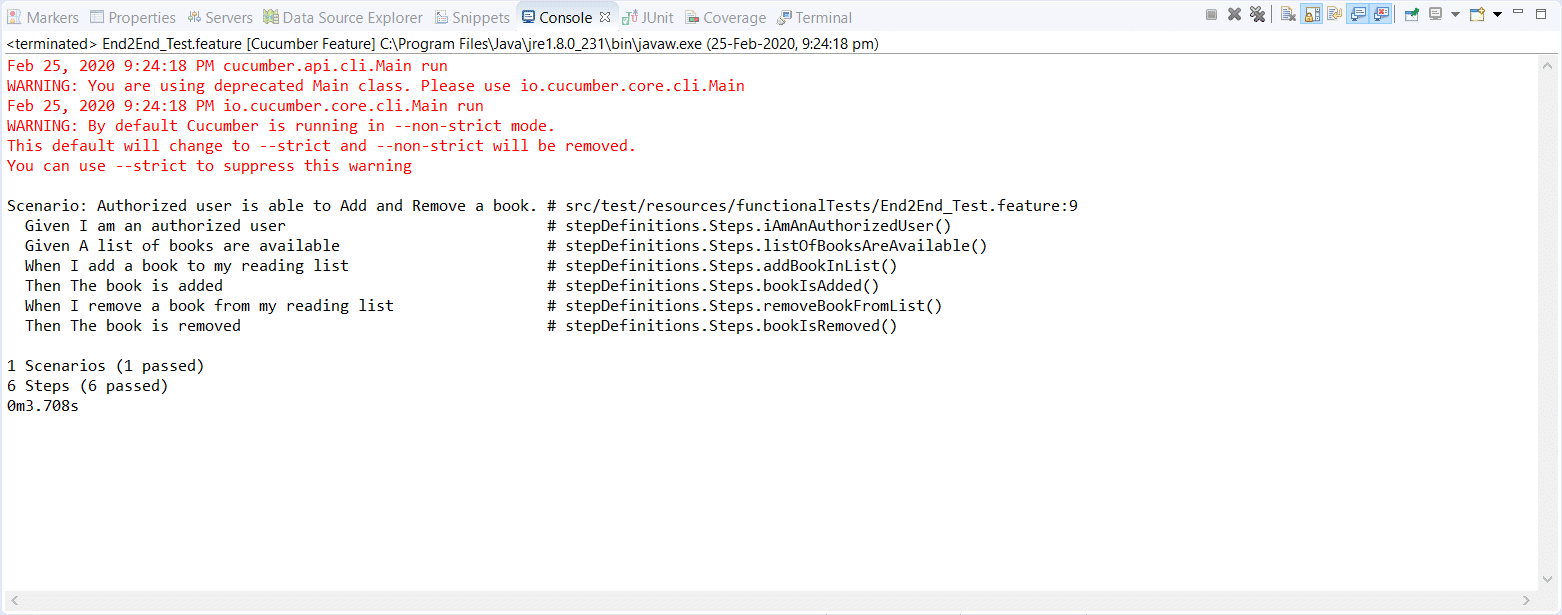Click the Display Selected Console icon
This screenshot has width=1562, height=615.
(x=1434, y=14)
